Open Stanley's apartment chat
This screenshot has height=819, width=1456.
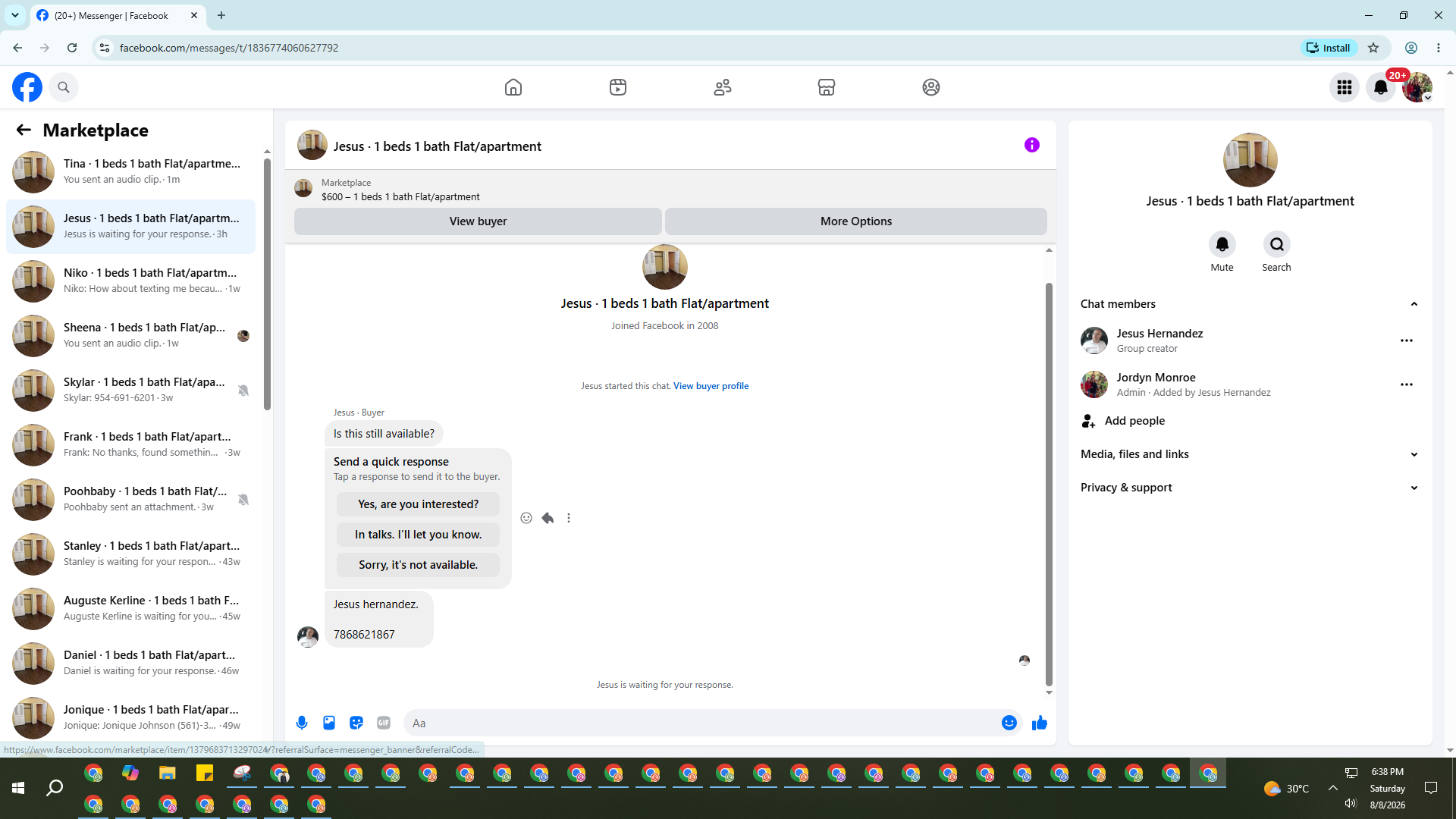coord(130,554)
